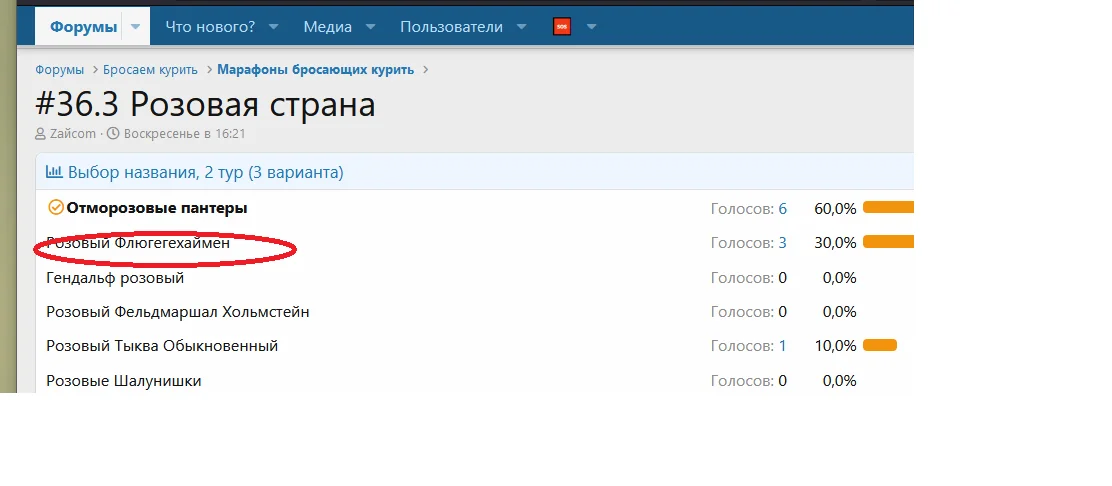Click the 0,0% value for Гендальф розовый
Viewport: 1112px width, 486px height.
(840, 277)
